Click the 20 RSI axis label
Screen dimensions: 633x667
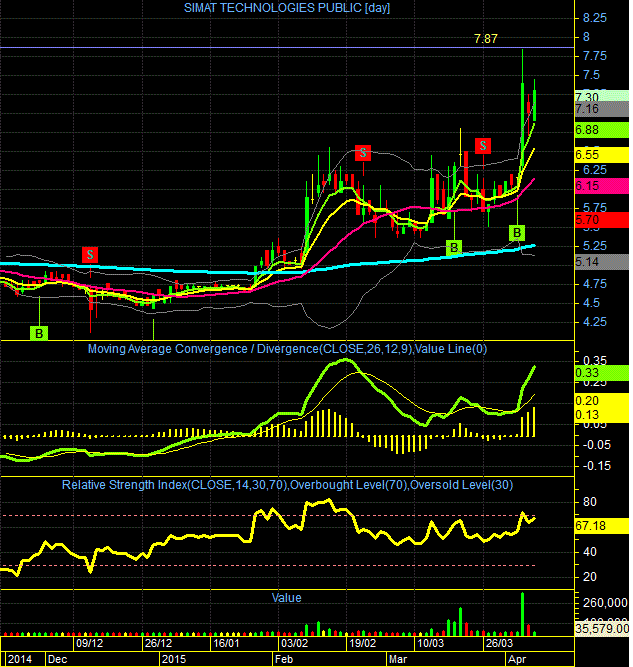tap(590, 577)
